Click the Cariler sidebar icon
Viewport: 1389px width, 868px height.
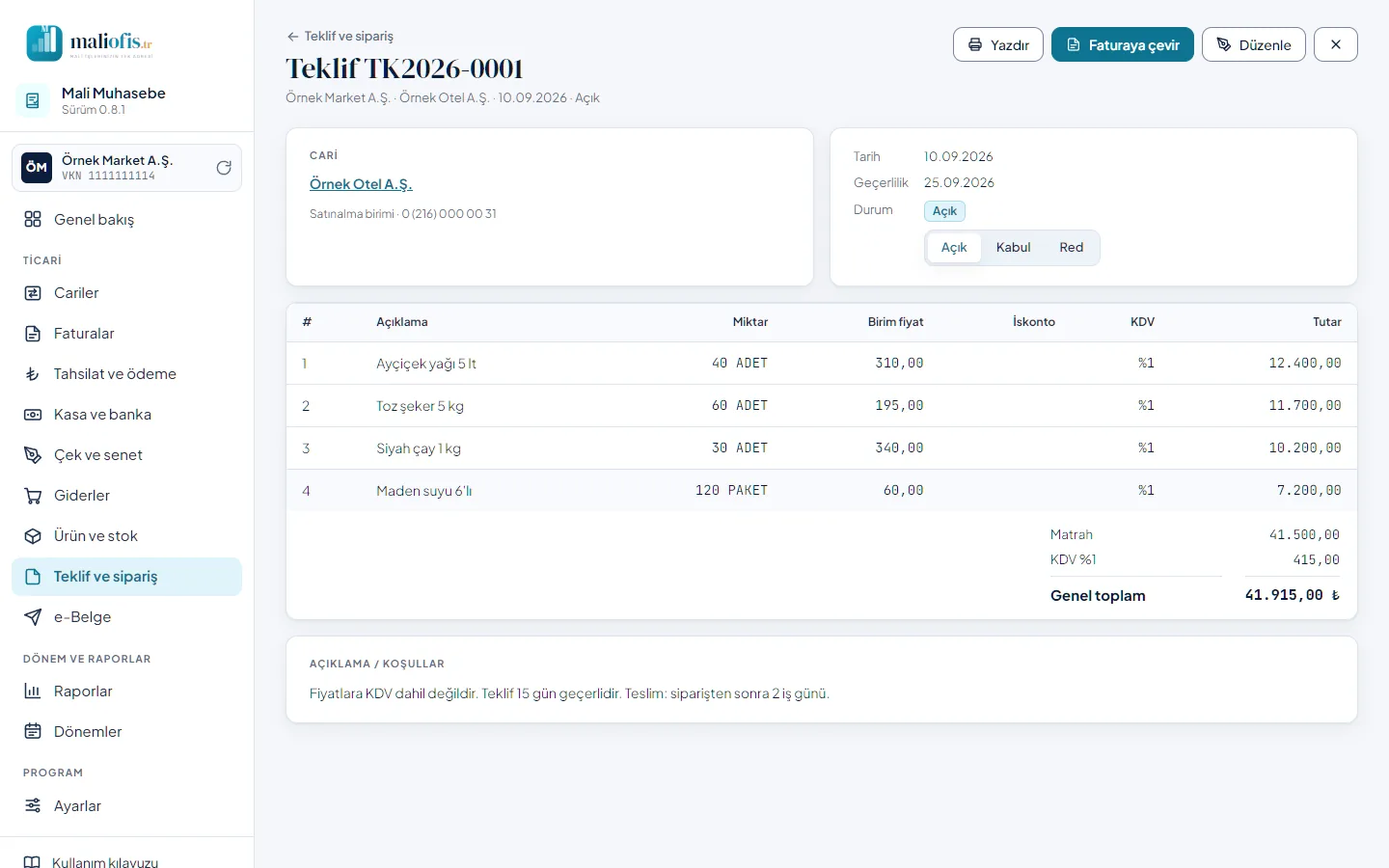33,293
